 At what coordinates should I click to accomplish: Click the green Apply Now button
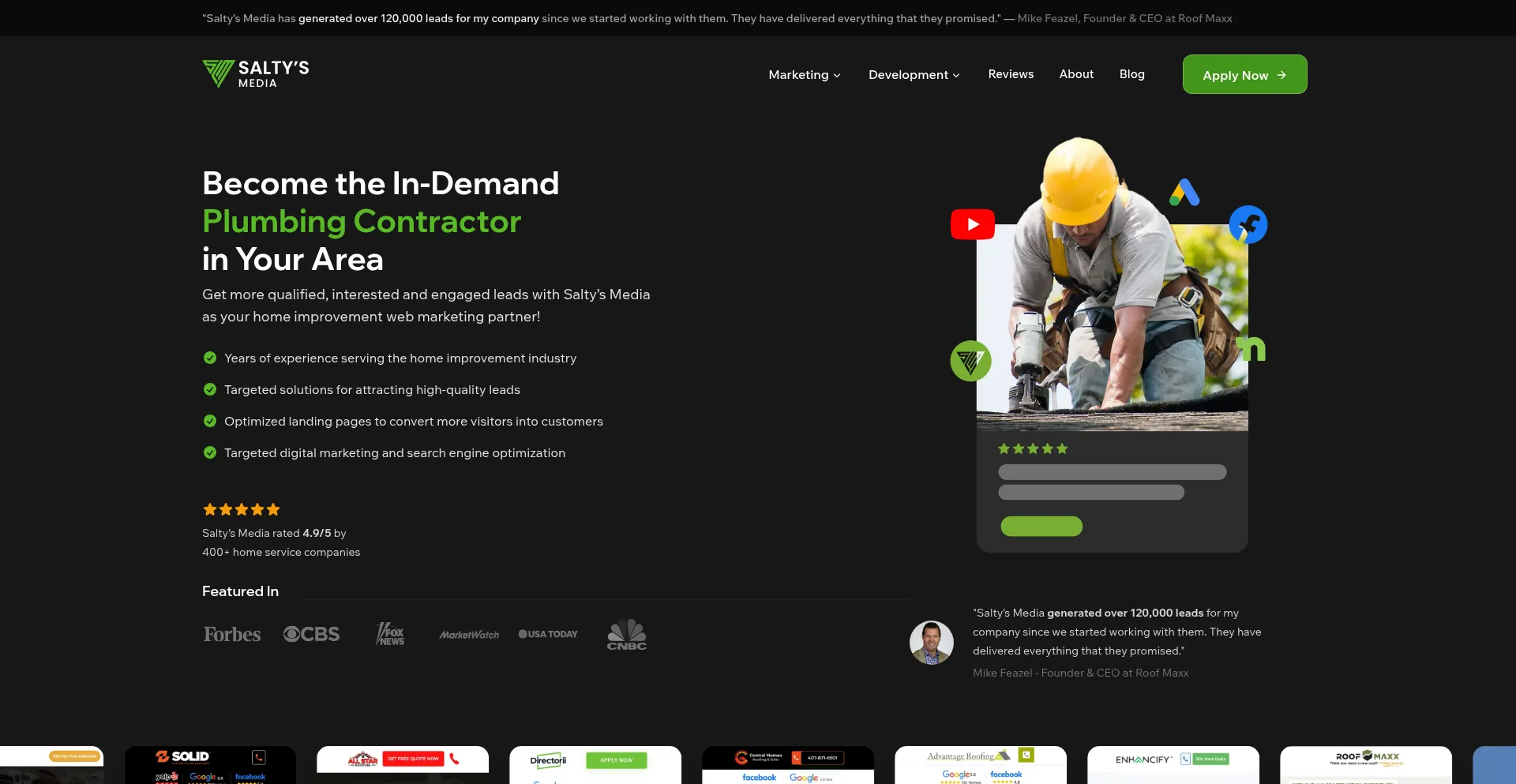(1244, 74)
